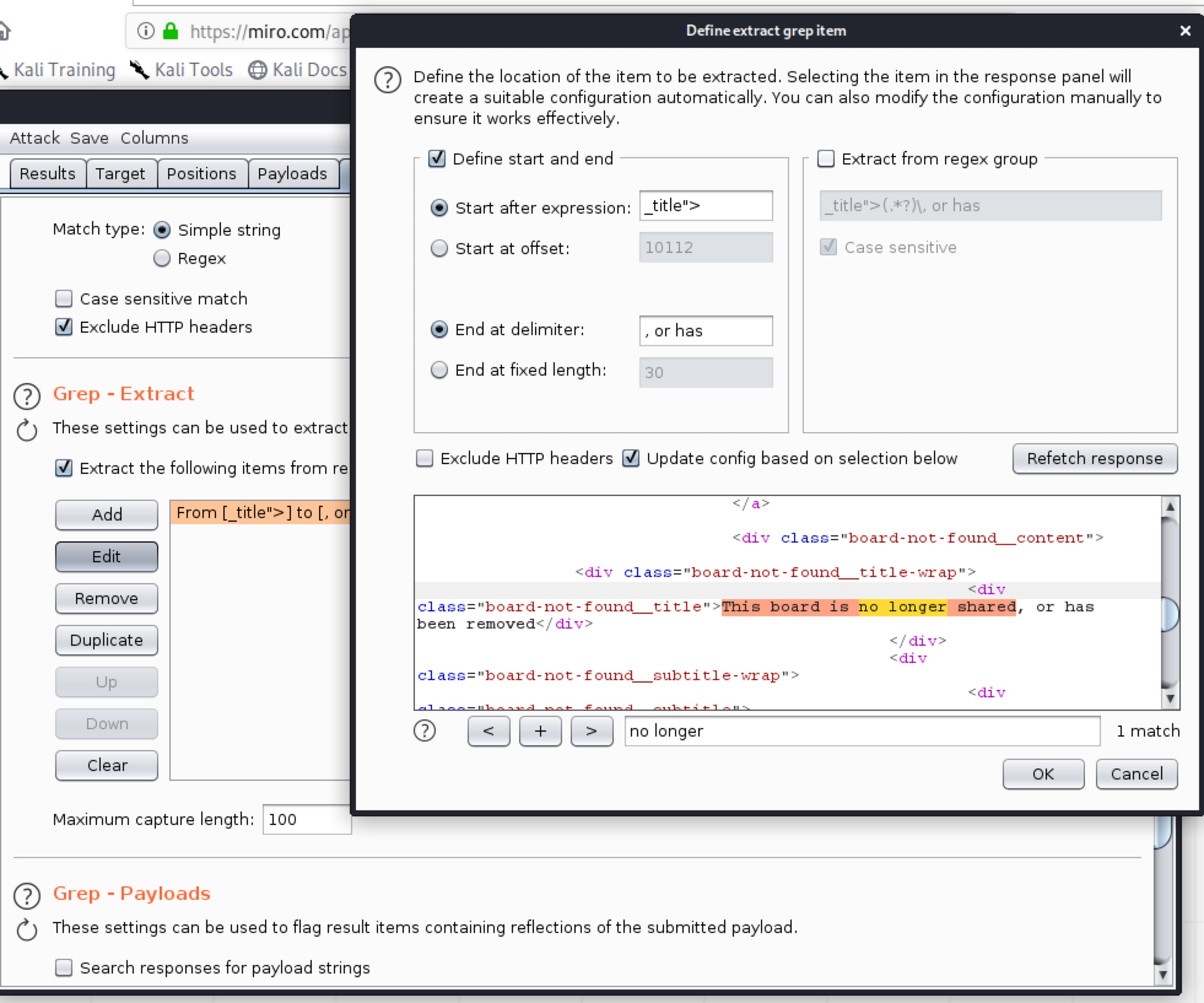Open the Columns menu
This screenshot has width=1204, height=1003.
click(x=154, y=138)
